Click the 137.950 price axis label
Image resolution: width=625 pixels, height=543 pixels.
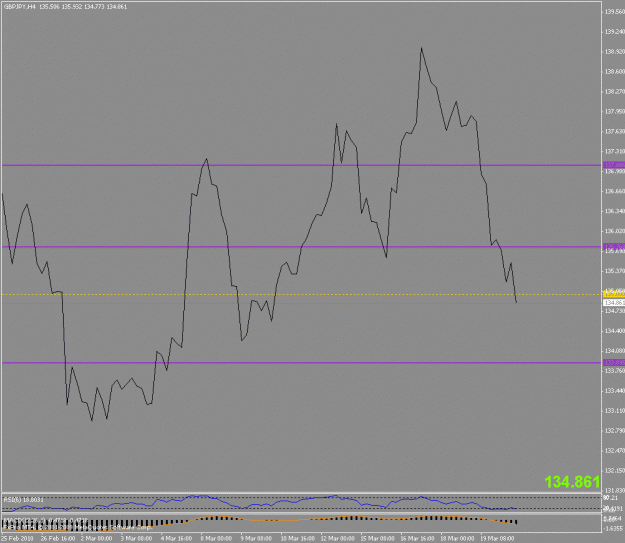click(x=615, y=111)
